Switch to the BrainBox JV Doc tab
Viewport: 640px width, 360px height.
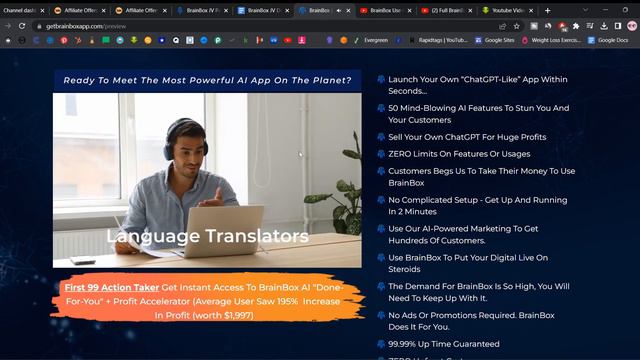tap(263, 11)
